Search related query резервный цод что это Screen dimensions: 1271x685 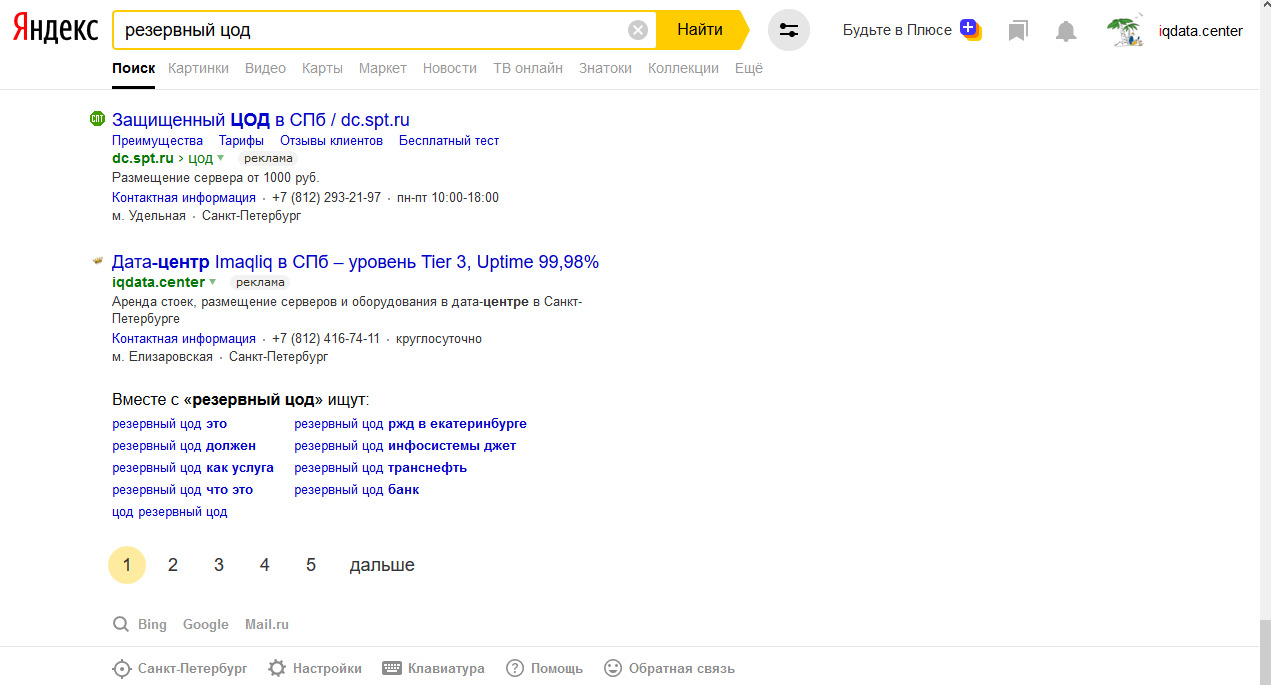coord(182,490)
